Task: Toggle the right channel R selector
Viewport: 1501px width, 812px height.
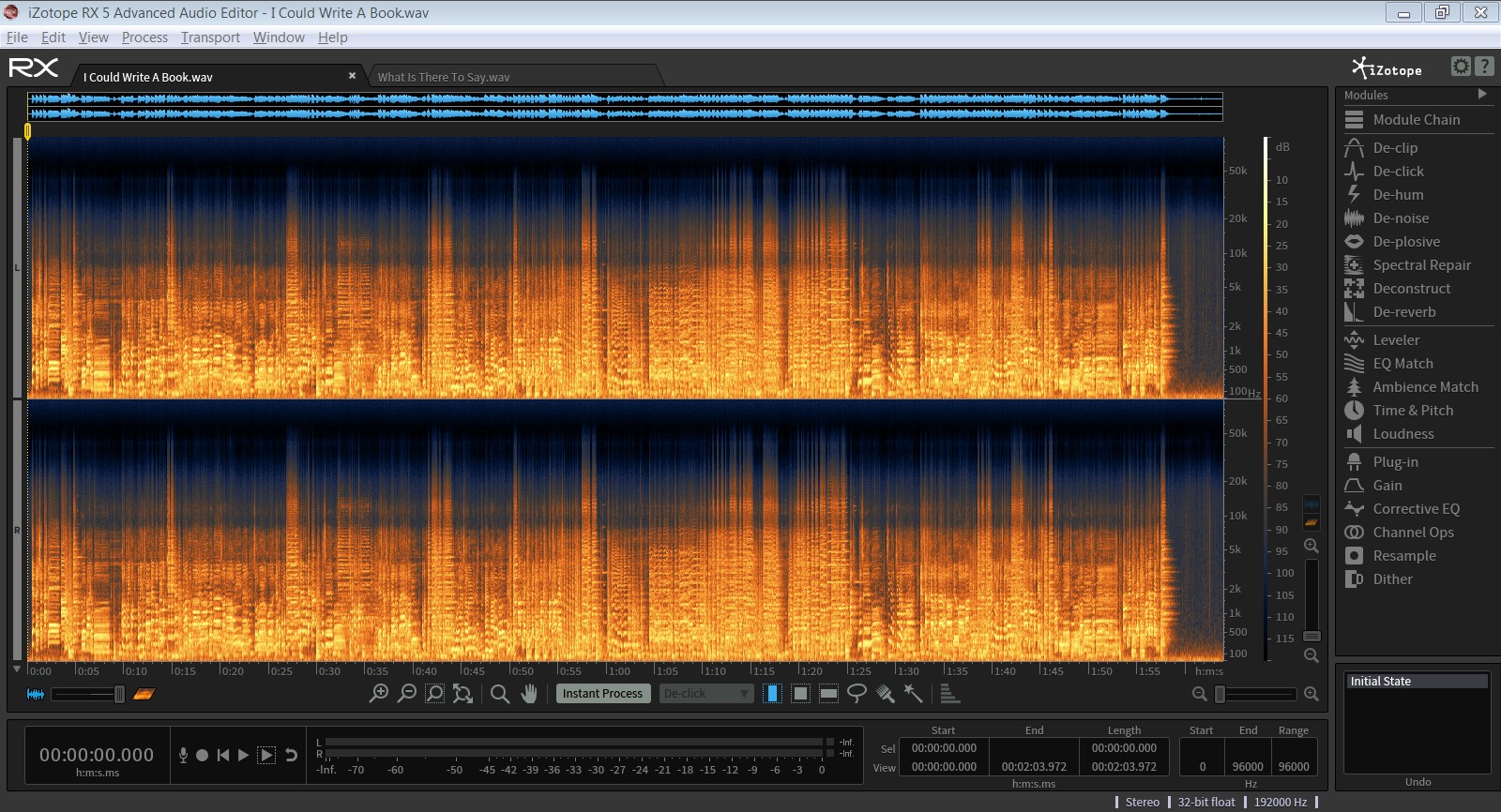Action: click(17, 531)
